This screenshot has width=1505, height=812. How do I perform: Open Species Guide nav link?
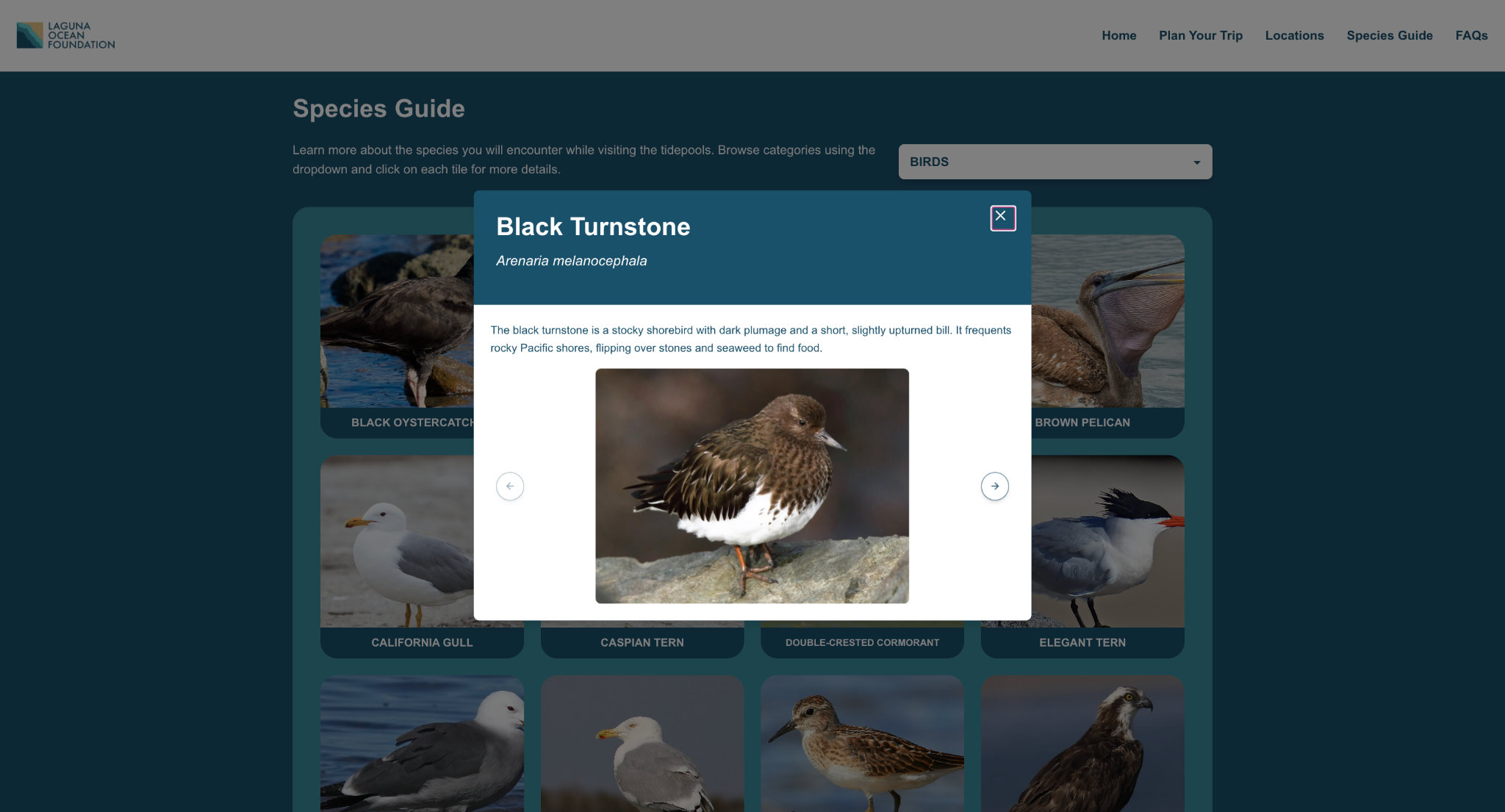(1390, 35)
